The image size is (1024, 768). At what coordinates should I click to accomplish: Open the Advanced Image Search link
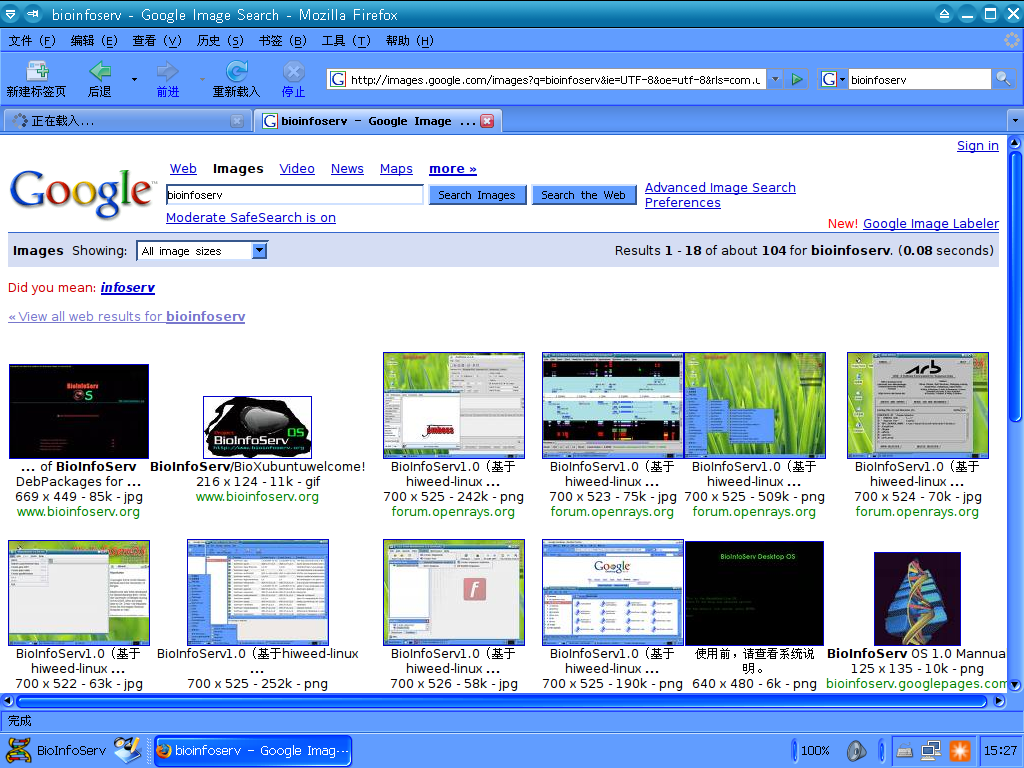(x=720, y=187)
